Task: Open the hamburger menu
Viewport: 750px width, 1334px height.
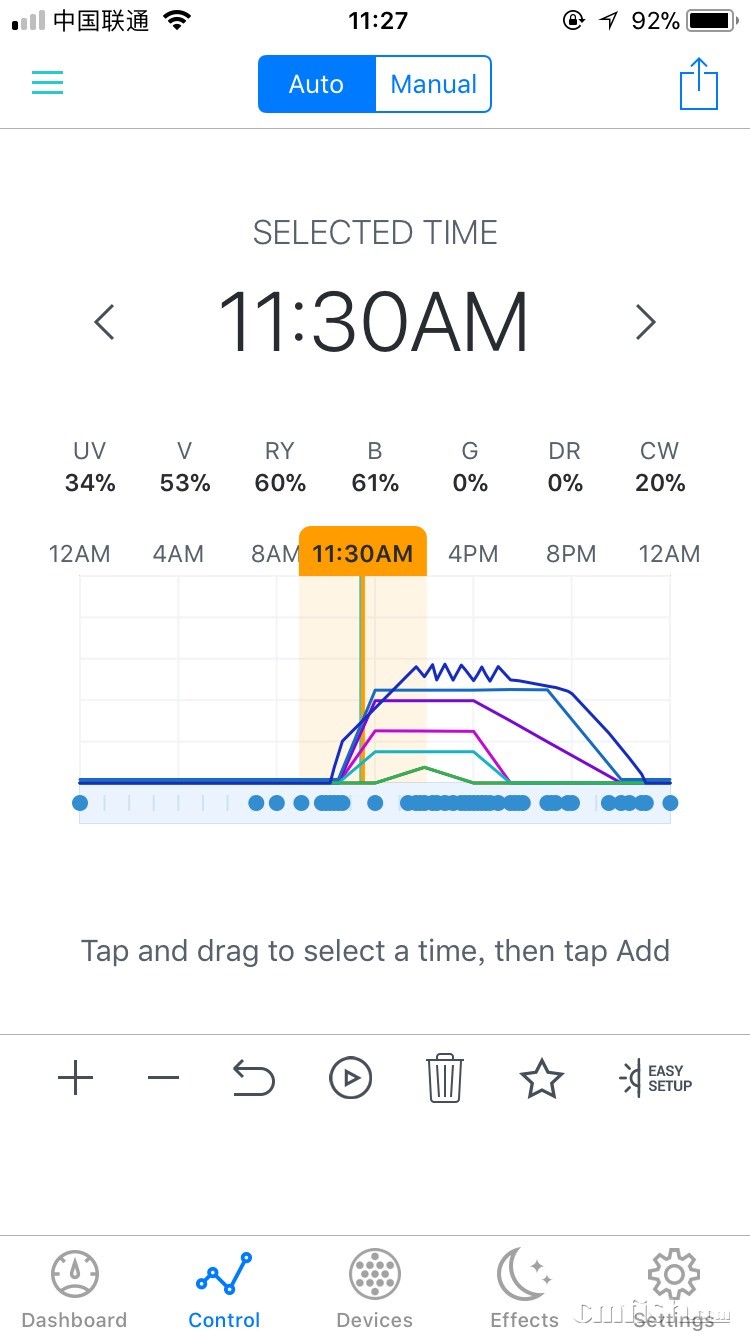Action: [47, 83]
